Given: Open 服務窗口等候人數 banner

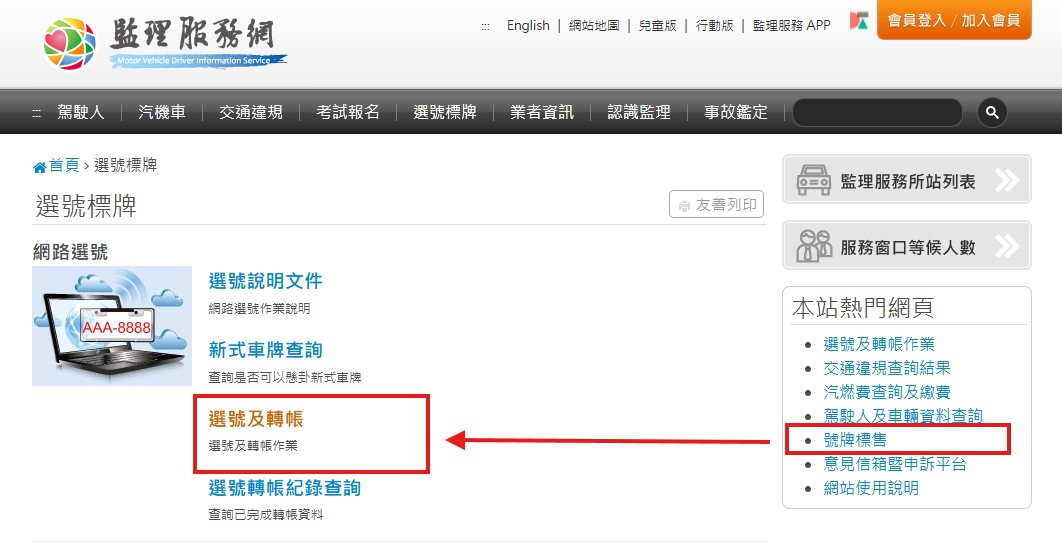Looking at the screenshot, I should [906, 246].
